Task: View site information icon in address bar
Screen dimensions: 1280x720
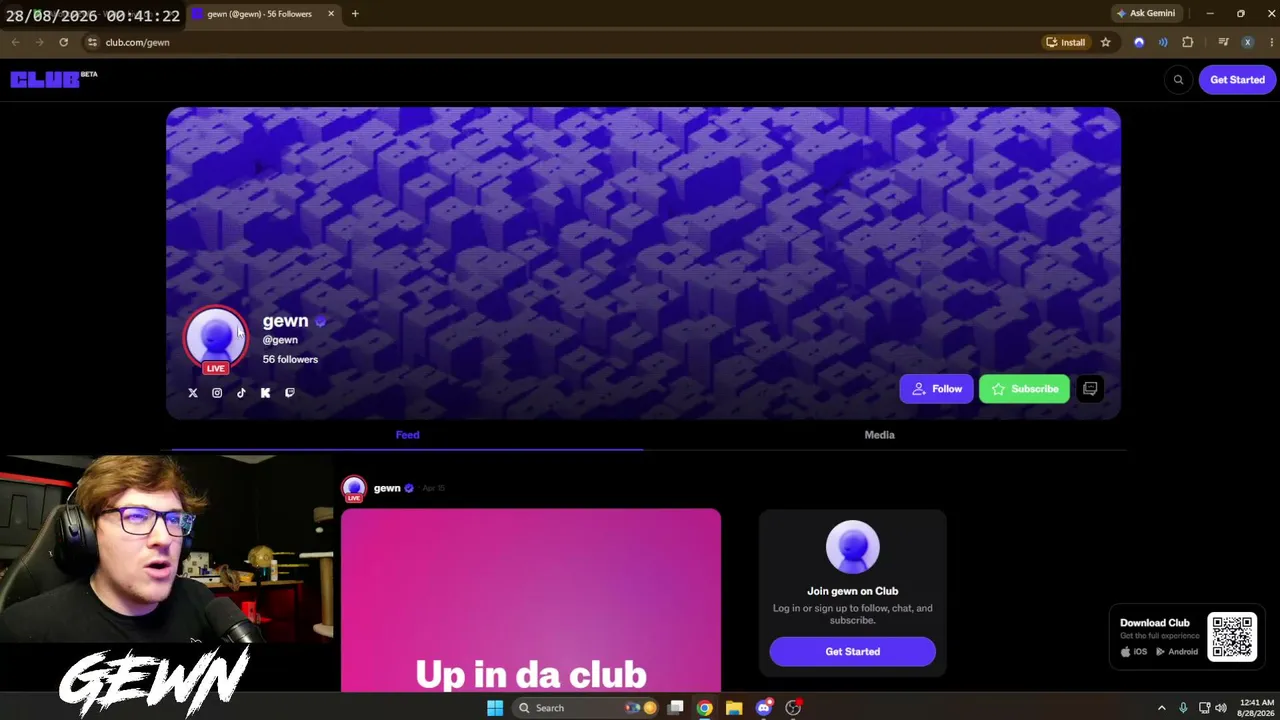Action: [92, 42]
